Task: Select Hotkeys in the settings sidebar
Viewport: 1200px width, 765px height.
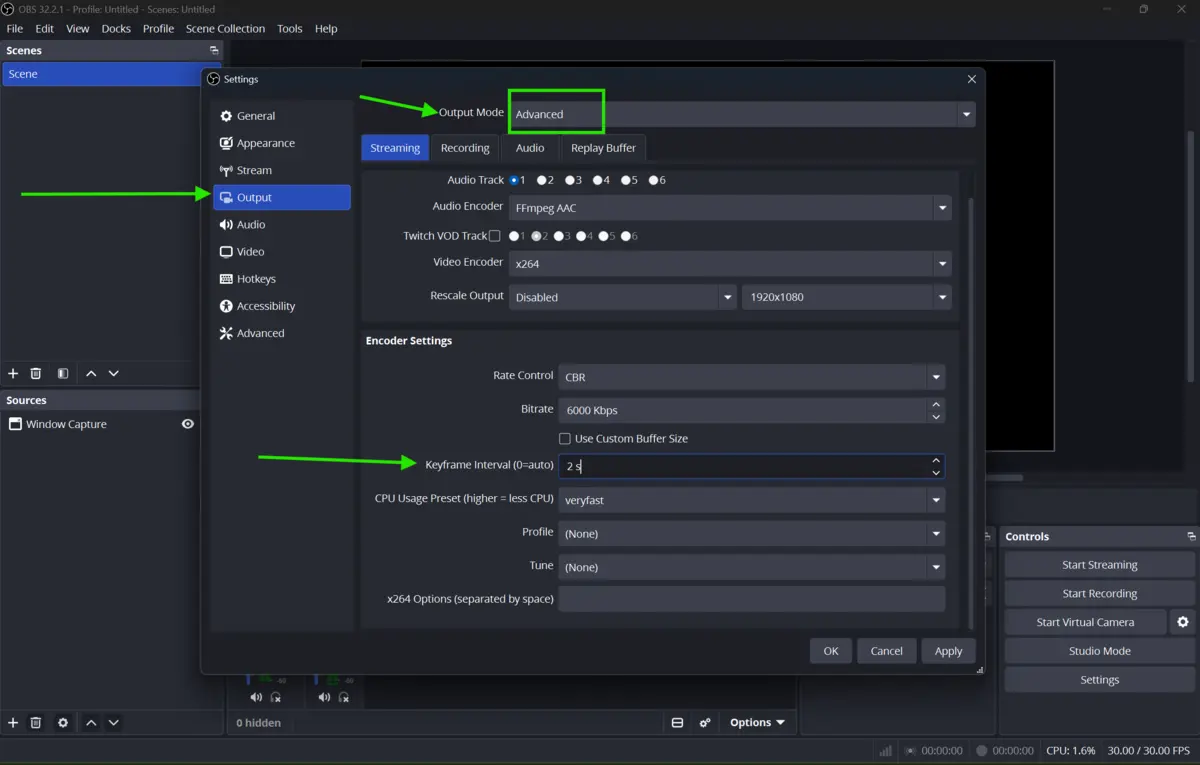Action: pyautogui.click(x=281, y=279)
